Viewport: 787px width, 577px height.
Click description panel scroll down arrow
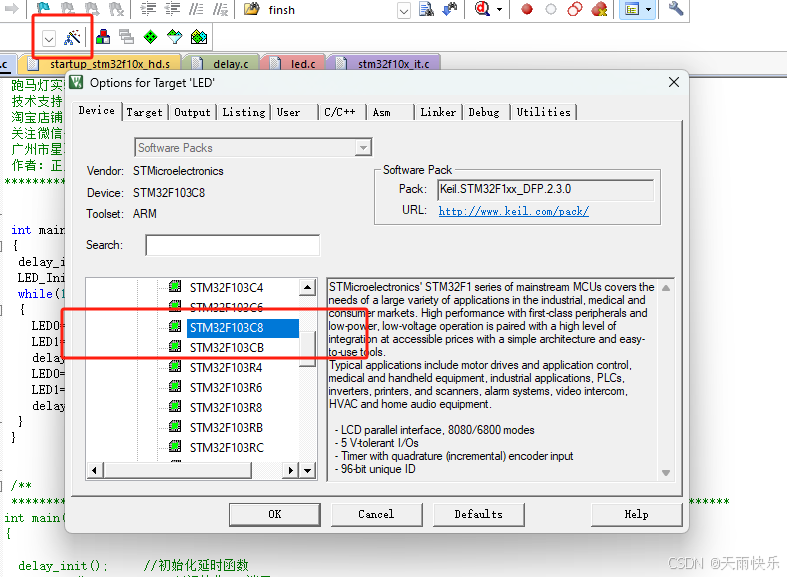click(x=666, y=473)
